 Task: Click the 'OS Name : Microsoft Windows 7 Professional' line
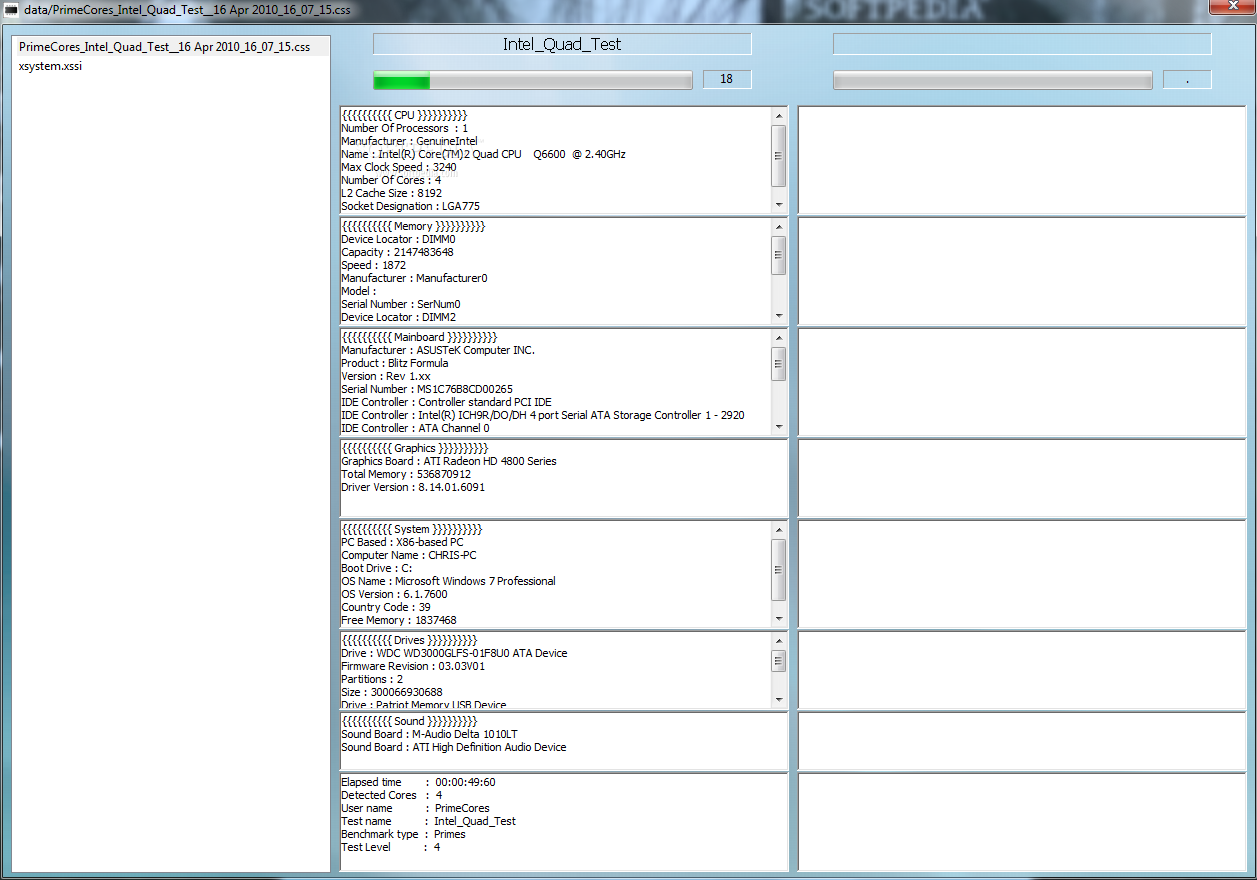coord(448,581)
